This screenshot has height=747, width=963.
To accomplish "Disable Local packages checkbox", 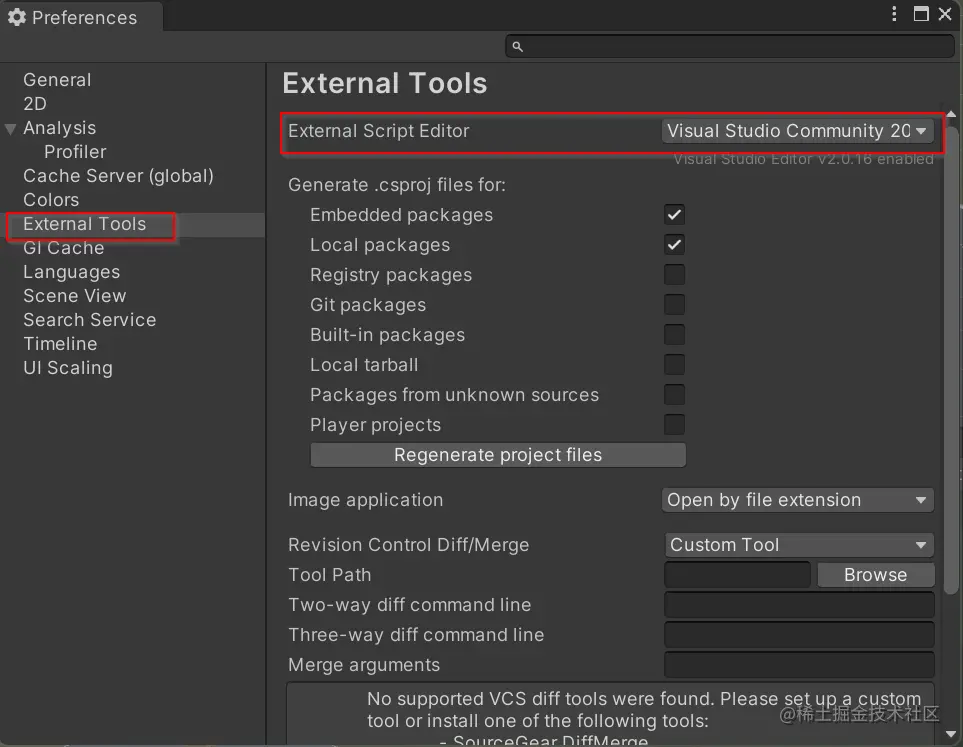I will coord(674,244).
